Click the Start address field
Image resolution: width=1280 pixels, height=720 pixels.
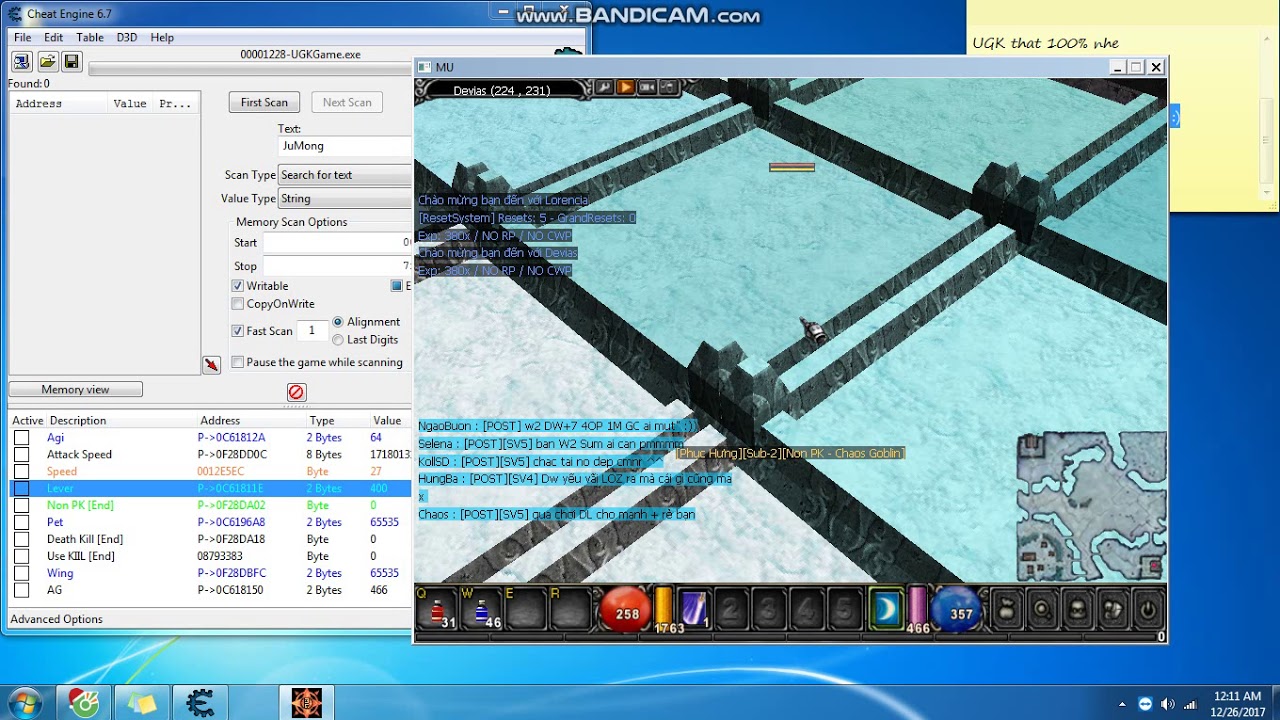337,243
